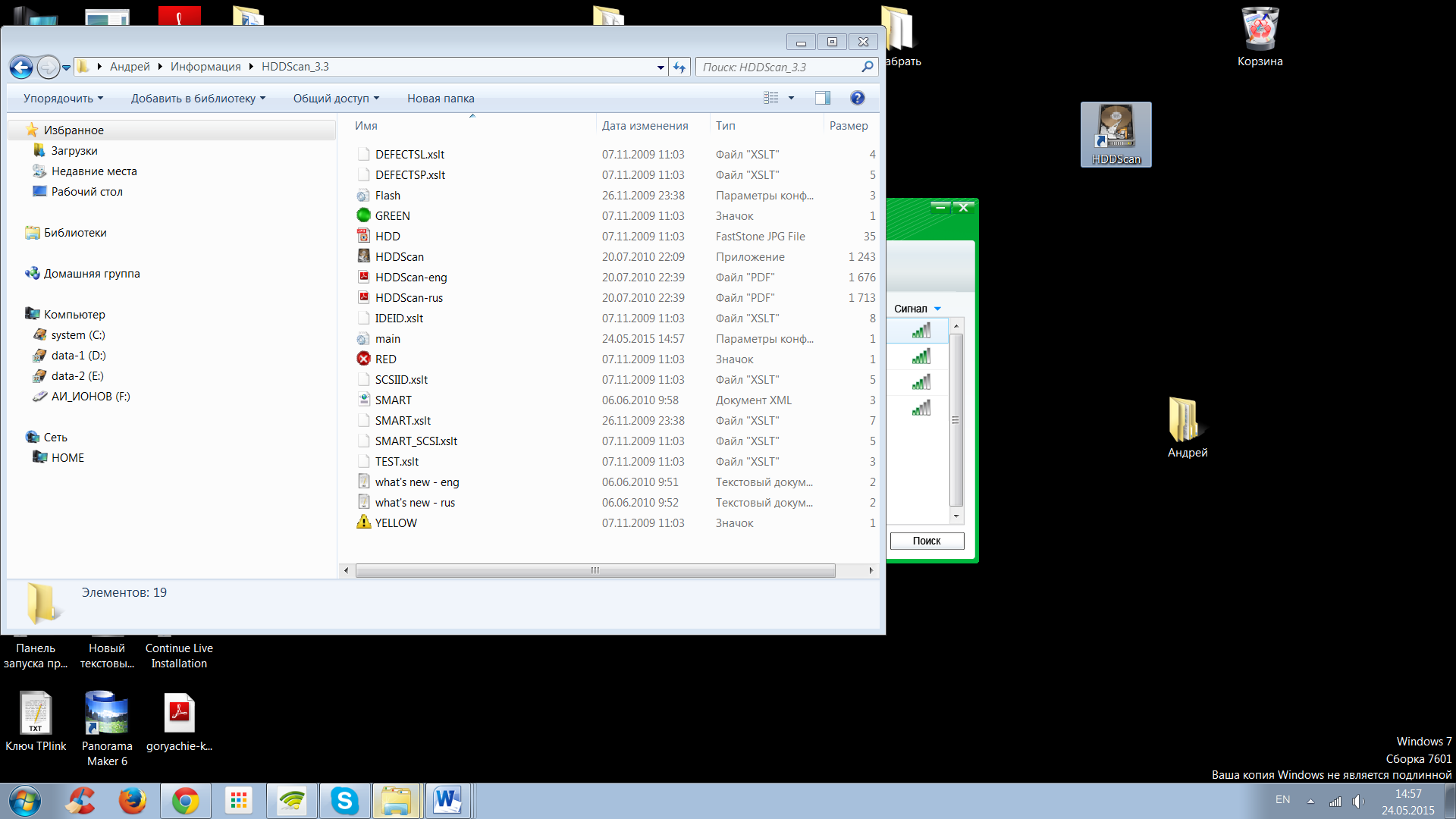Image resolution: width=1456 pixels, height=819 pixels.
Task: Select the TEST.xslt file
Action: (397, 461)
